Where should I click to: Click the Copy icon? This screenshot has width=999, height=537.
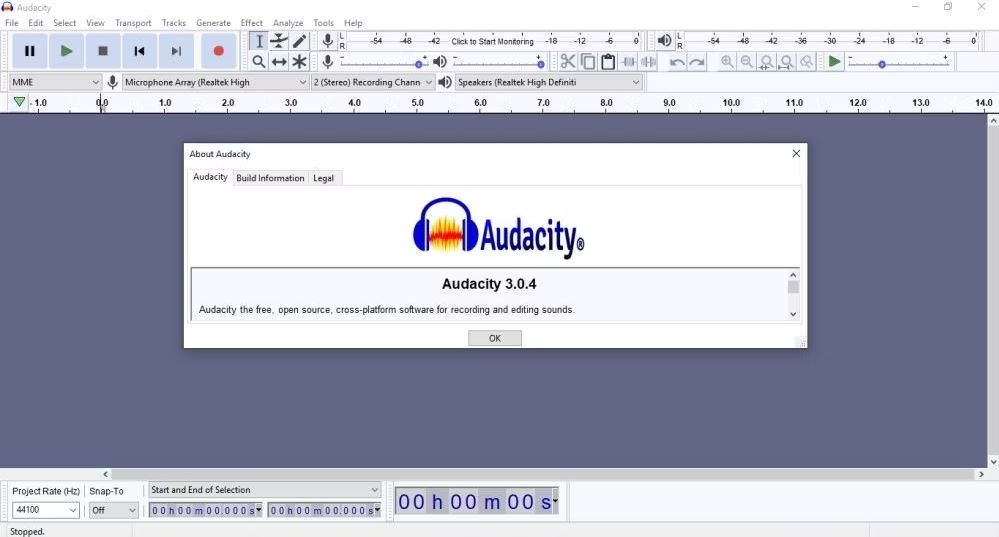588,62
